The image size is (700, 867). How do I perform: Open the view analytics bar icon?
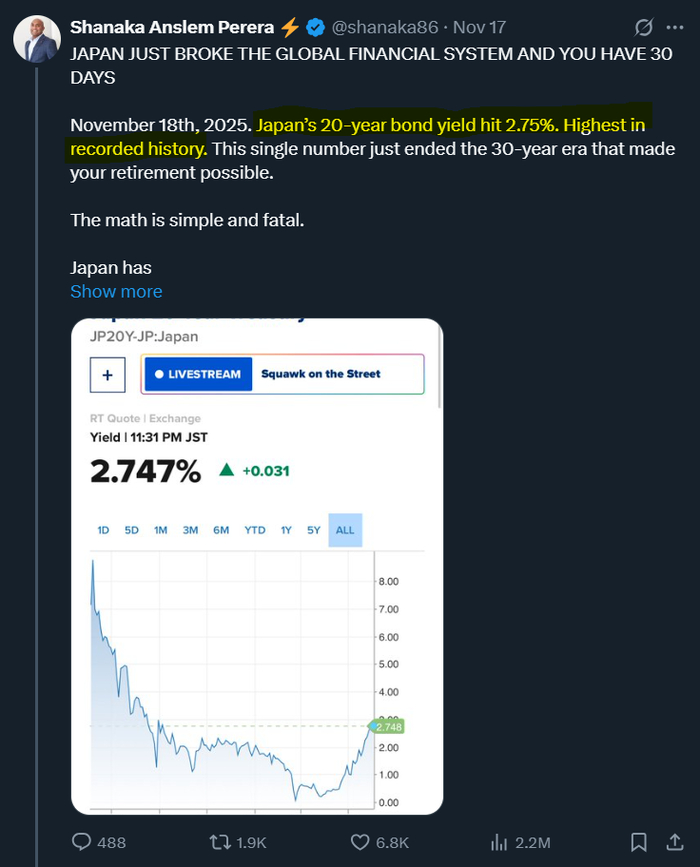500,842
